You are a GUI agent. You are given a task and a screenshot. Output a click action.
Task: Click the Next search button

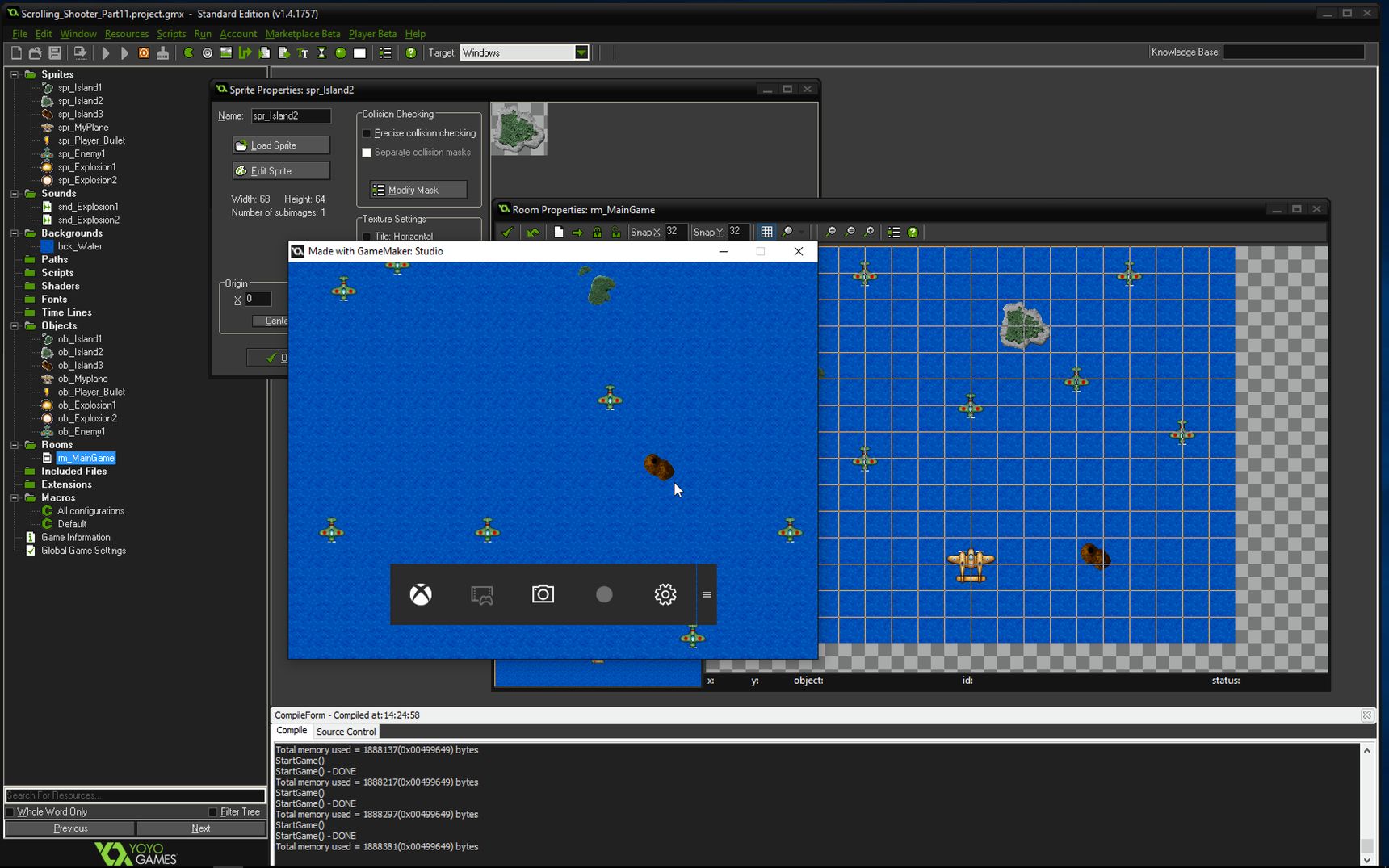201,828
